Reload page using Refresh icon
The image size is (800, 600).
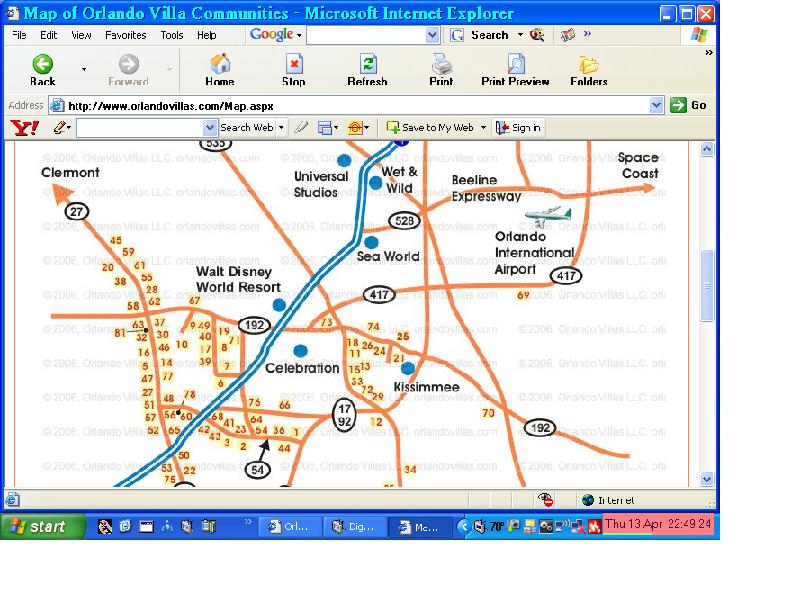click(x=367, y=70)
